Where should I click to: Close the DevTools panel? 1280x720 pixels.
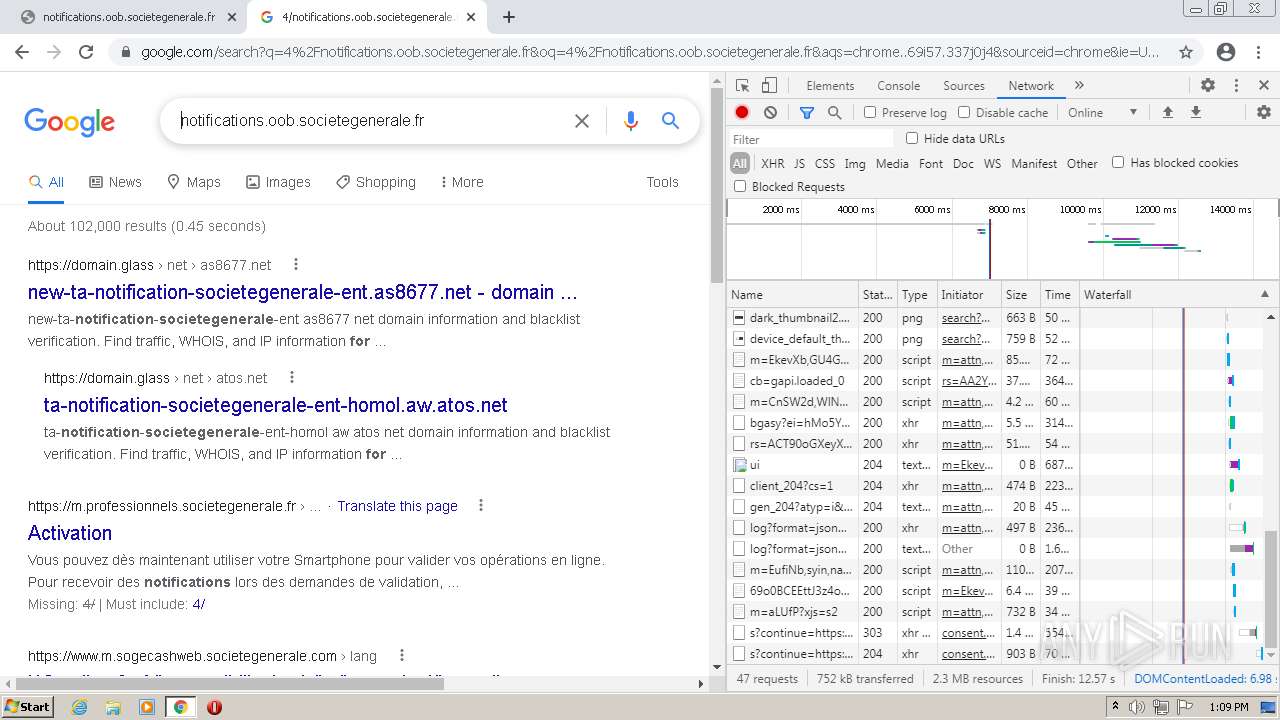(1264, 86)
